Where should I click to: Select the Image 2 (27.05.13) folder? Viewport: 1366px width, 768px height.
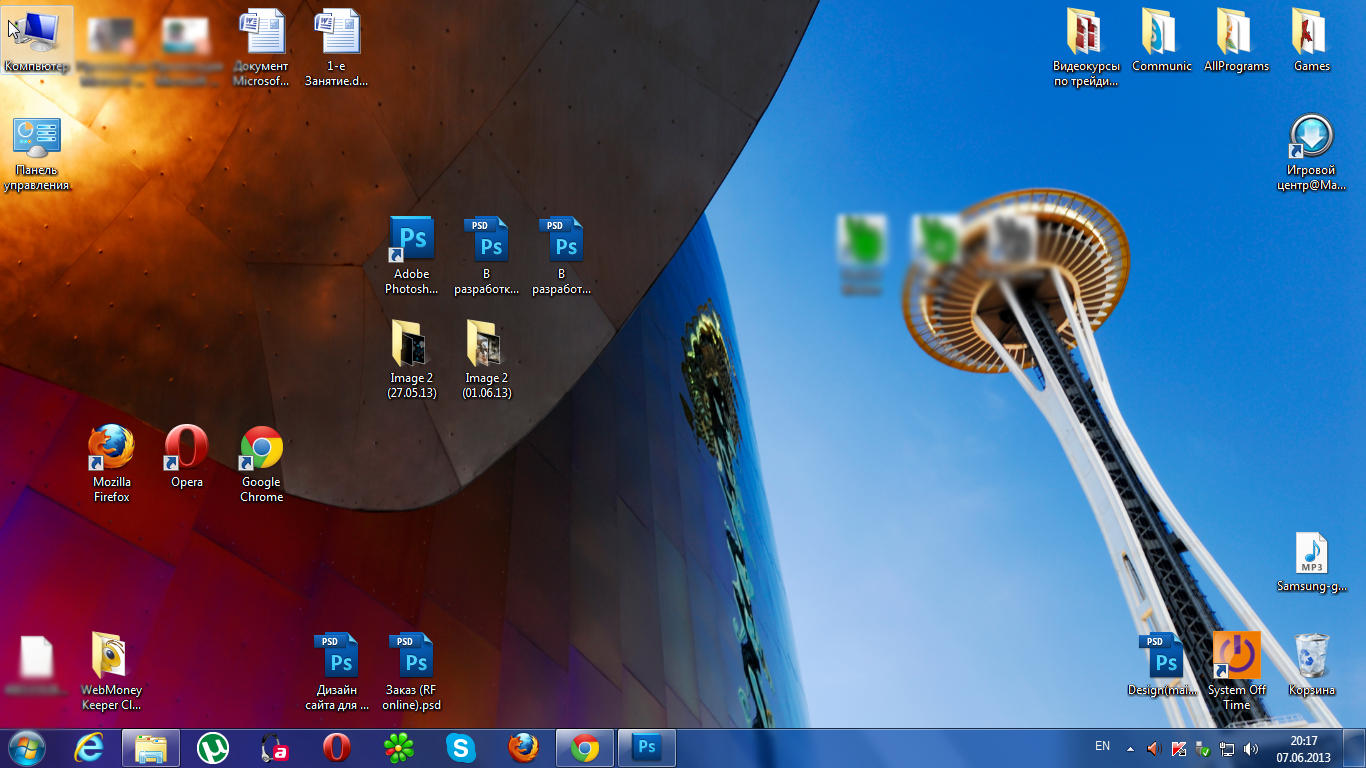click(411, 345)
